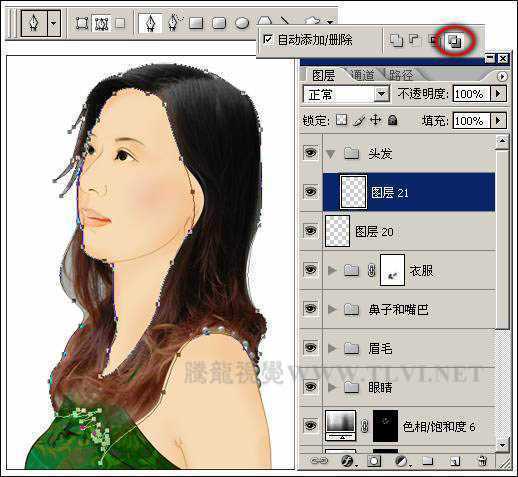Switch to the 图层 tab
The image size is (518, 477).
323,76
